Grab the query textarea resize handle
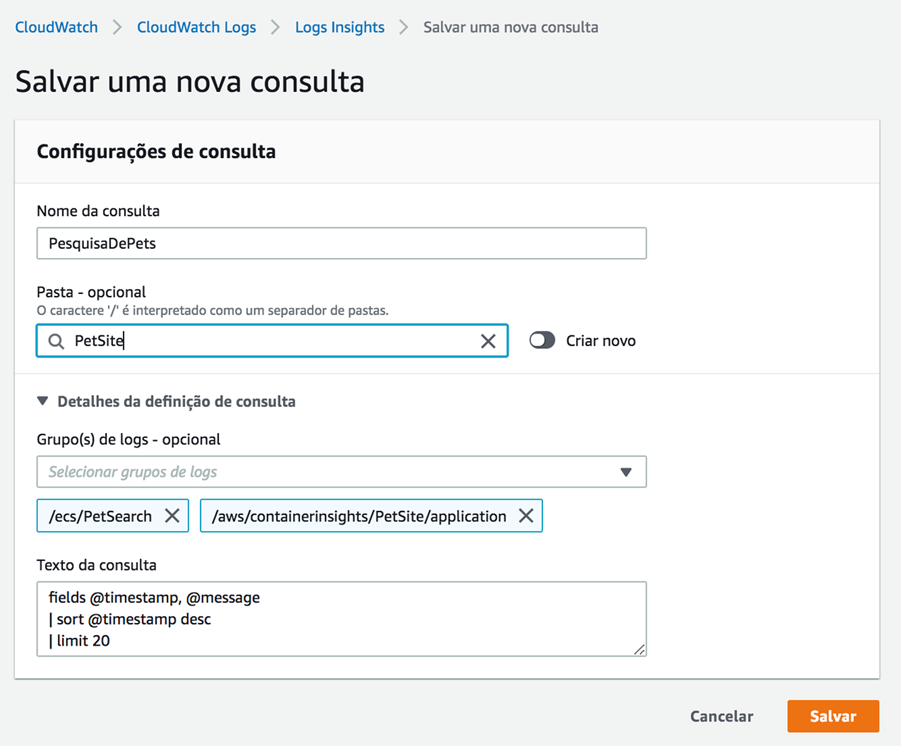Viewport: 901px width, 746px height. tap(639, 650)
